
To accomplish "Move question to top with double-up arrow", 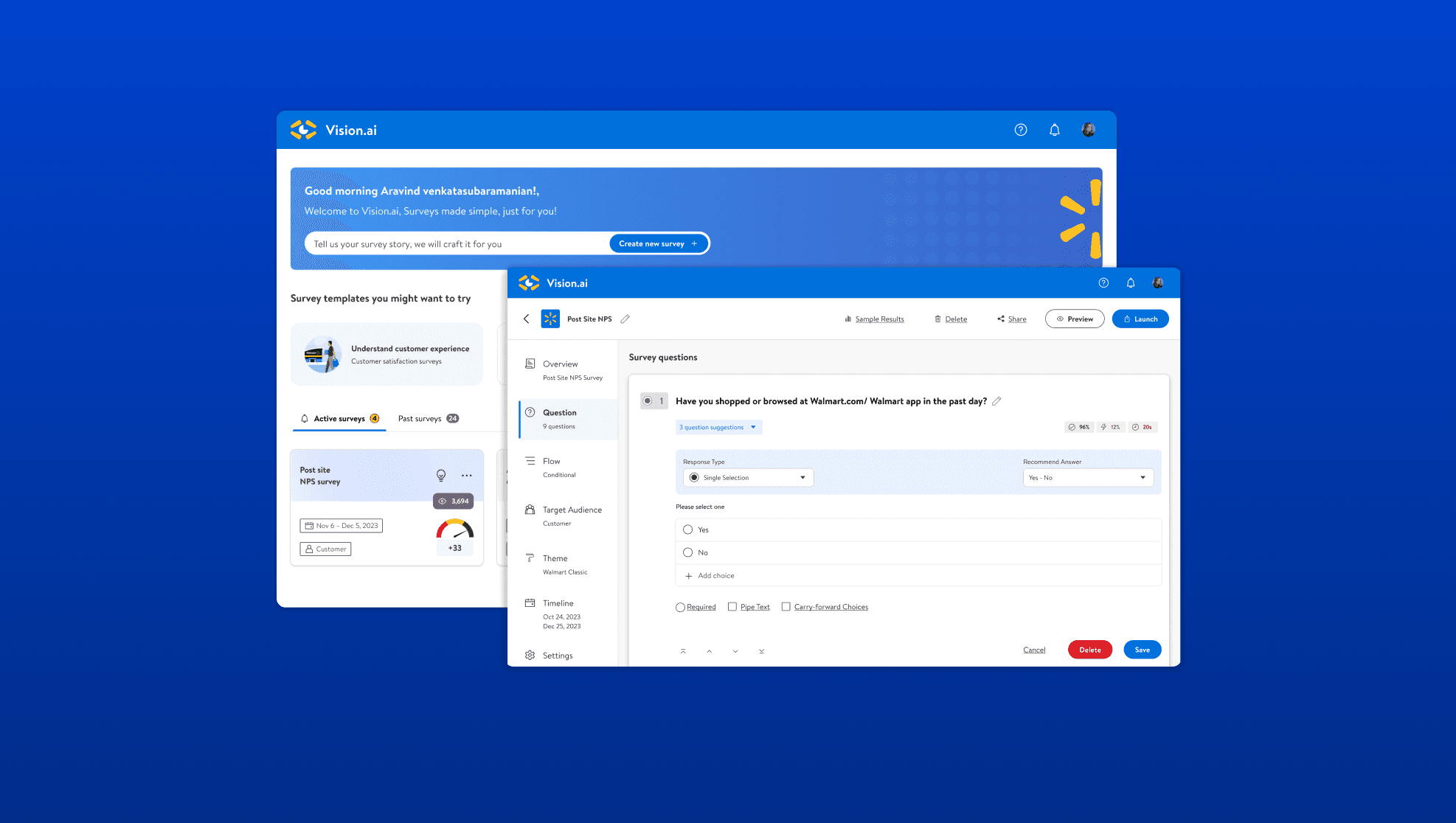I will [683, 651].
